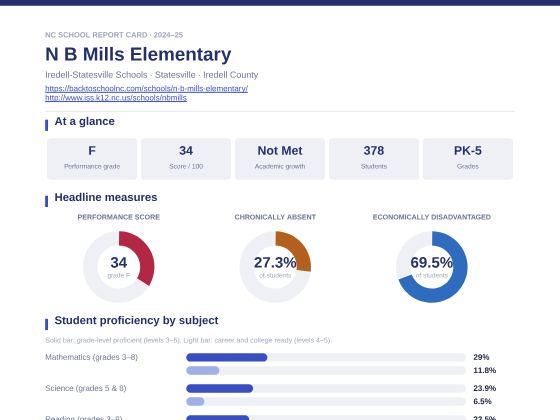Click the red performance score donut chart
The height and width of the screenshot is (420, 560).
tap(119, 266)
